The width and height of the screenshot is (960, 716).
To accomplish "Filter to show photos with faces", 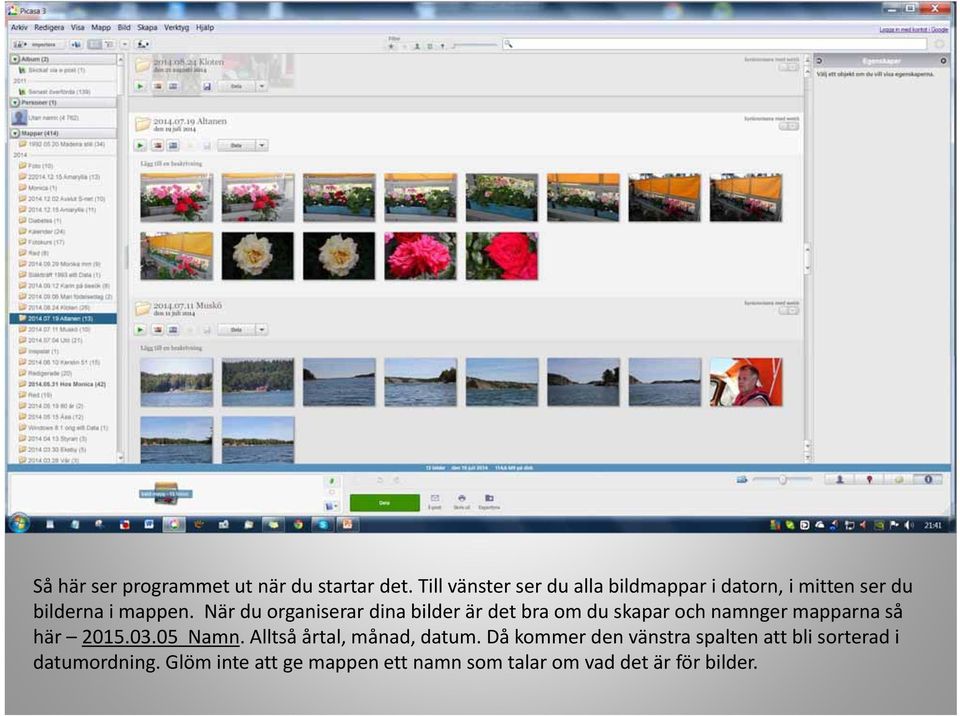I will (417, 46).
